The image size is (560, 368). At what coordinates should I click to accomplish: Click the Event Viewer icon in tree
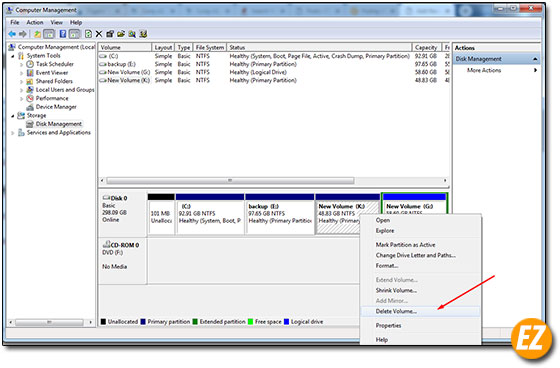30,73
